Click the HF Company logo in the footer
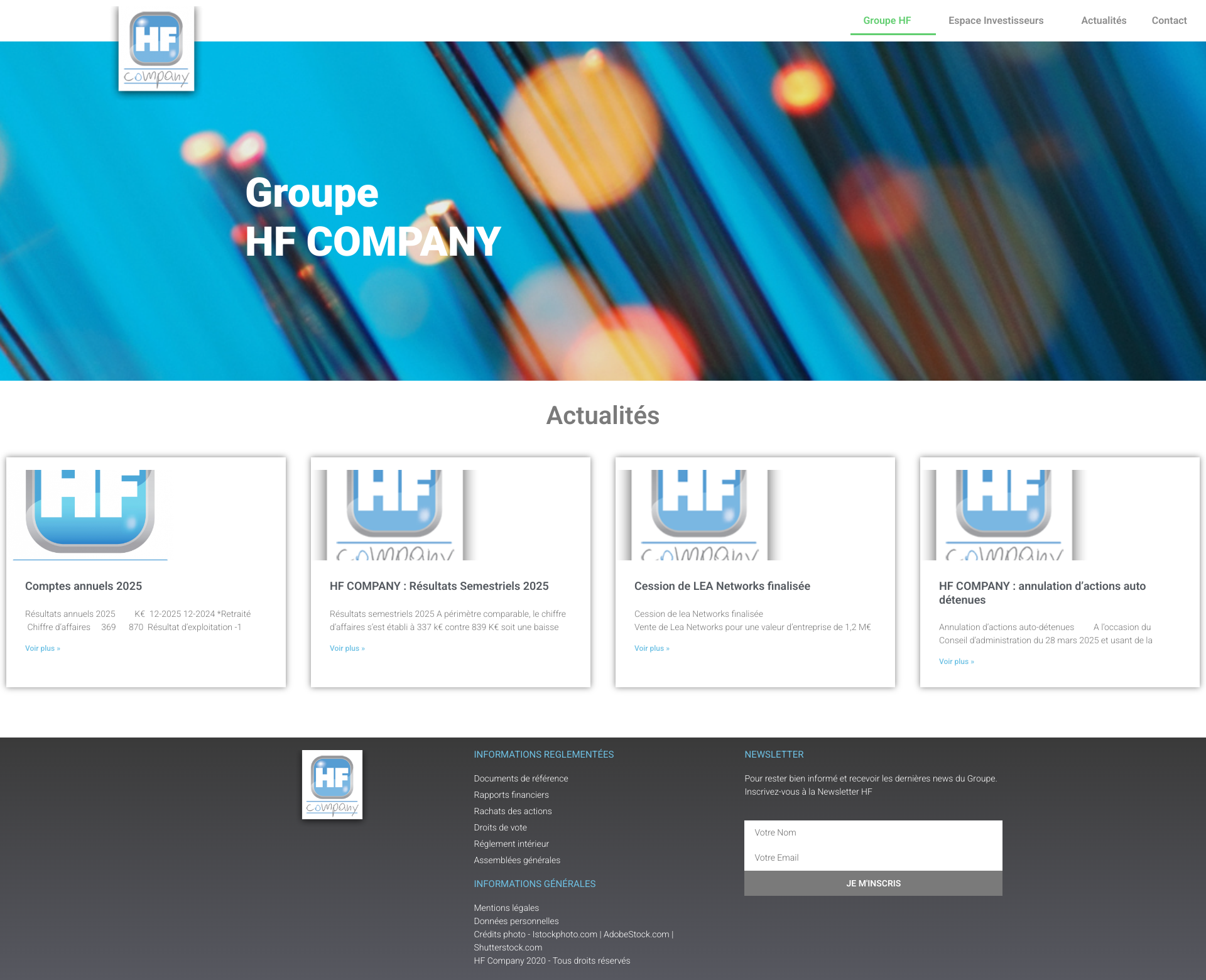 (332, 785)
